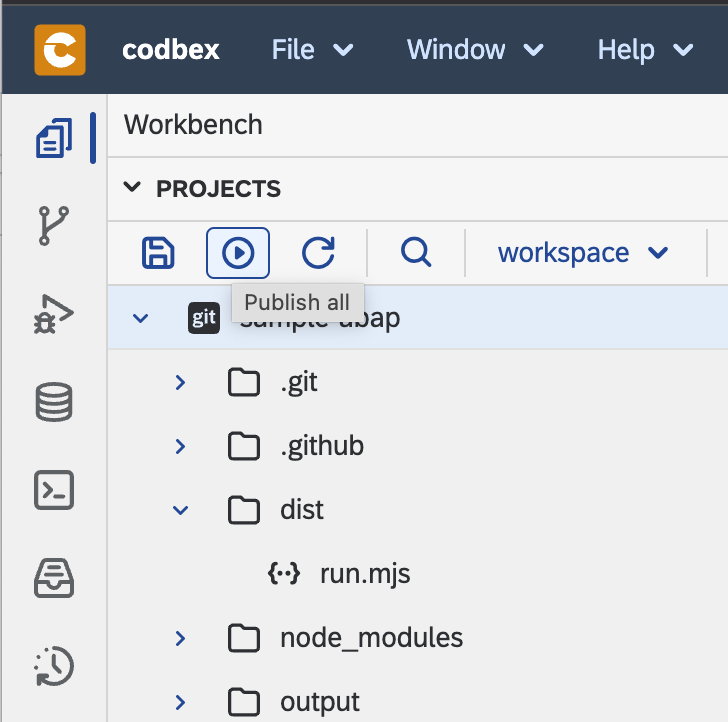Image resolution: width=728 pixels, height=722 pixels.
Task: Click the .git folder icon
Action: pyautogui.click(x=244, y=382)
